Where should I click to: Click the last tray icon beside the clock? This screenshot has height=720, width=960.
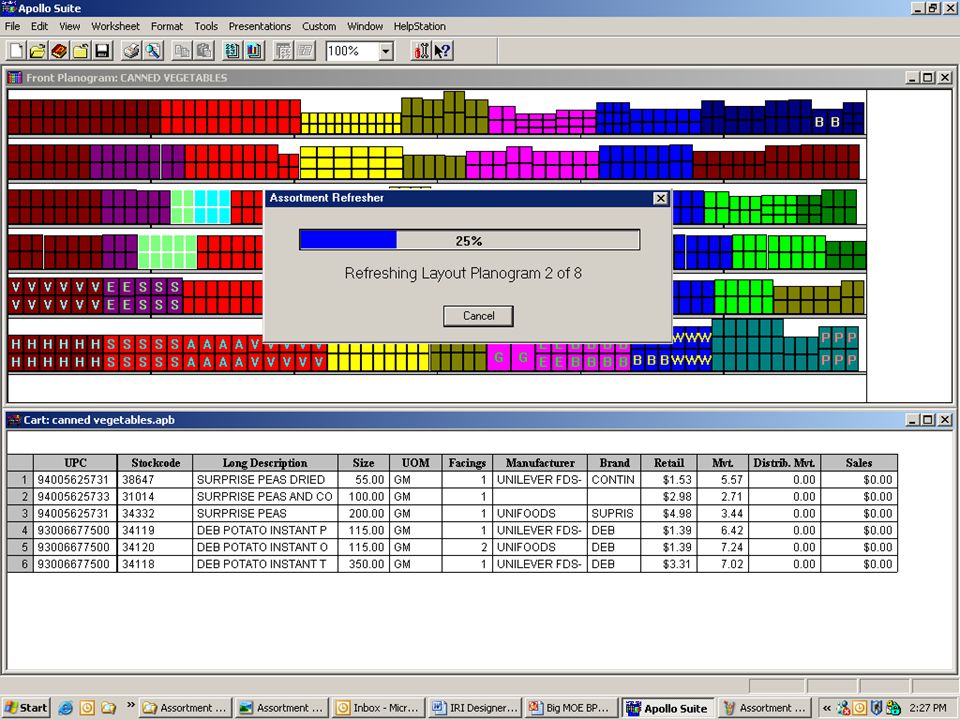point(893,708)
